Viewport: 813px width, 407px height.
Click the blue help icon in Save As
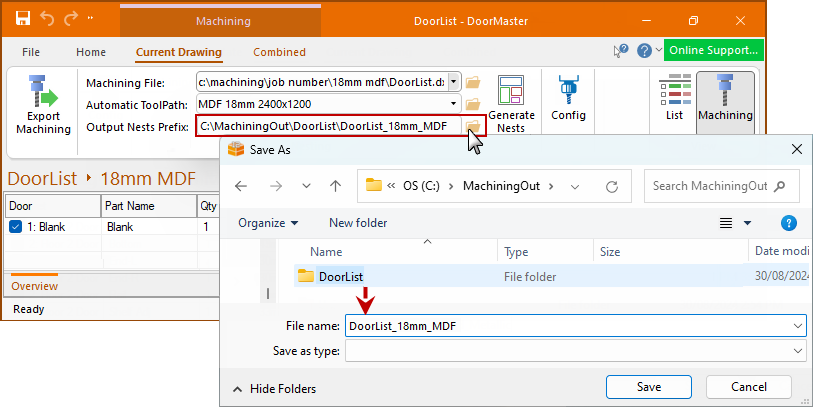click(x=788, y=223)
